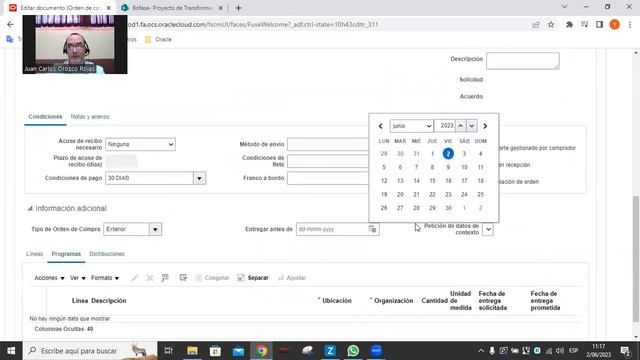The width and height of the screenshot is (640, 360).
Task: Click the Congelar button
Action: pyautogui.click(x=212, y=278)
